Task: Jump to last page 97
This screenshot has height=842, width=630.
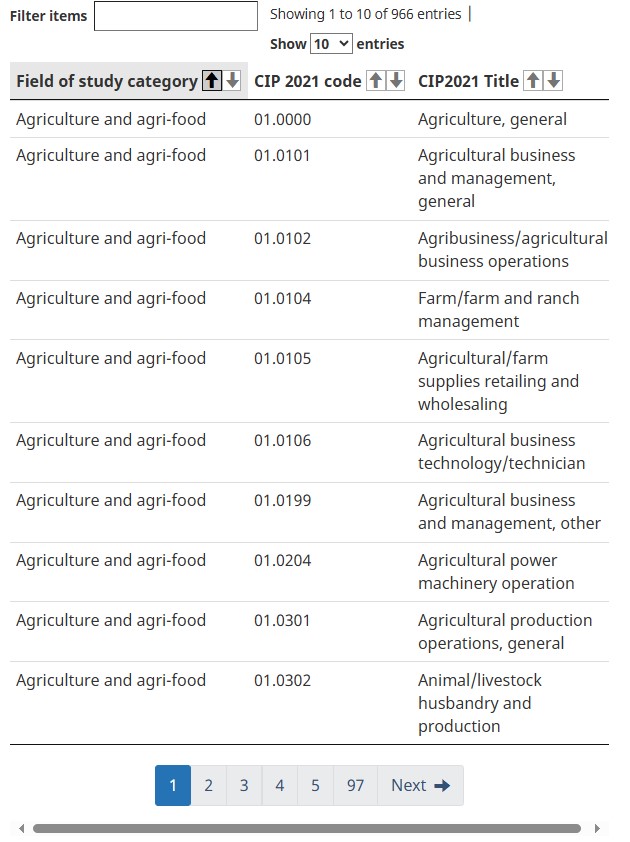Action: 355,786
